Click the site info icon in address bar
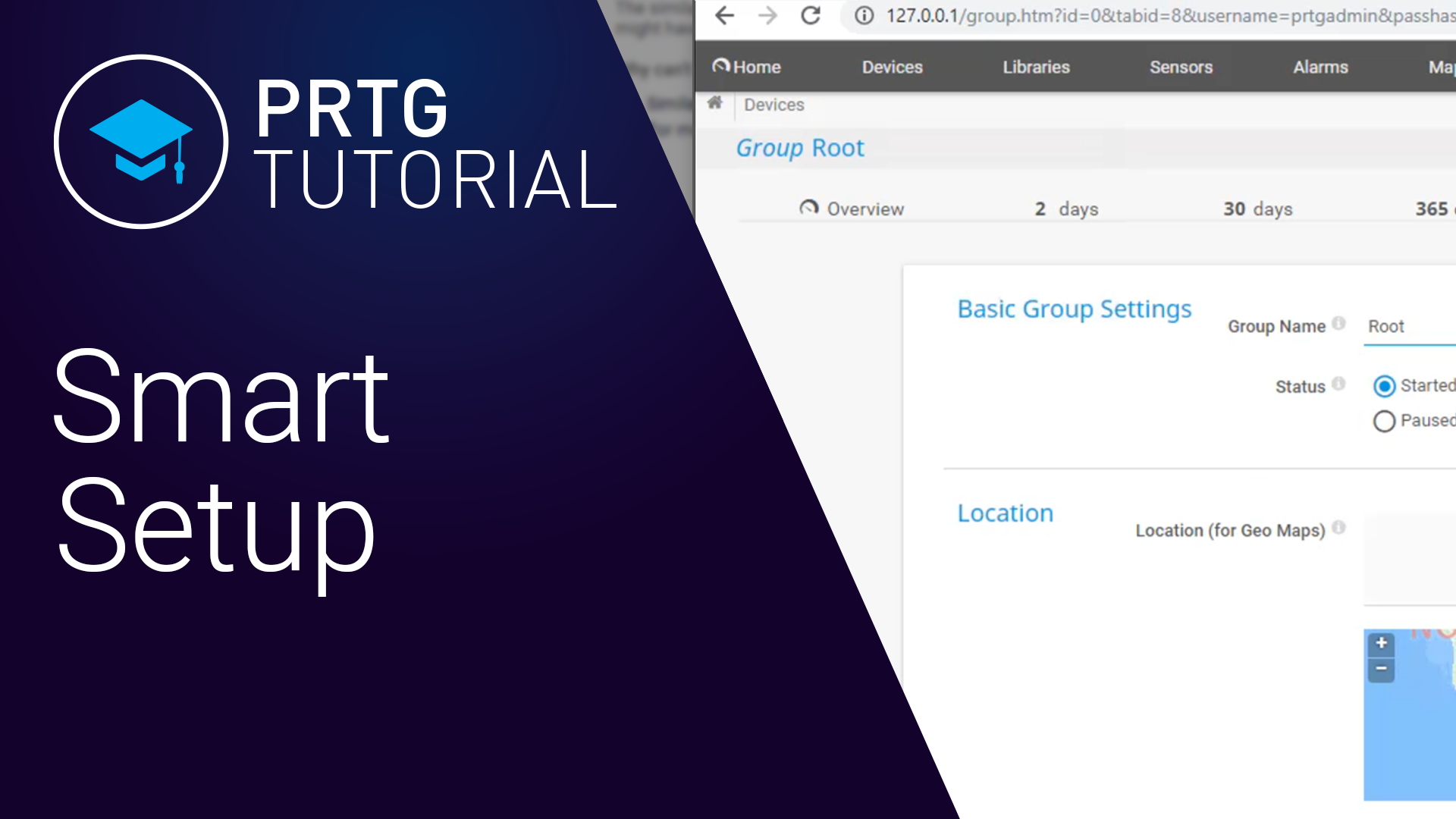Image resolution: width=1456 pixels, height=819 pixels. (x=864, y=15)
